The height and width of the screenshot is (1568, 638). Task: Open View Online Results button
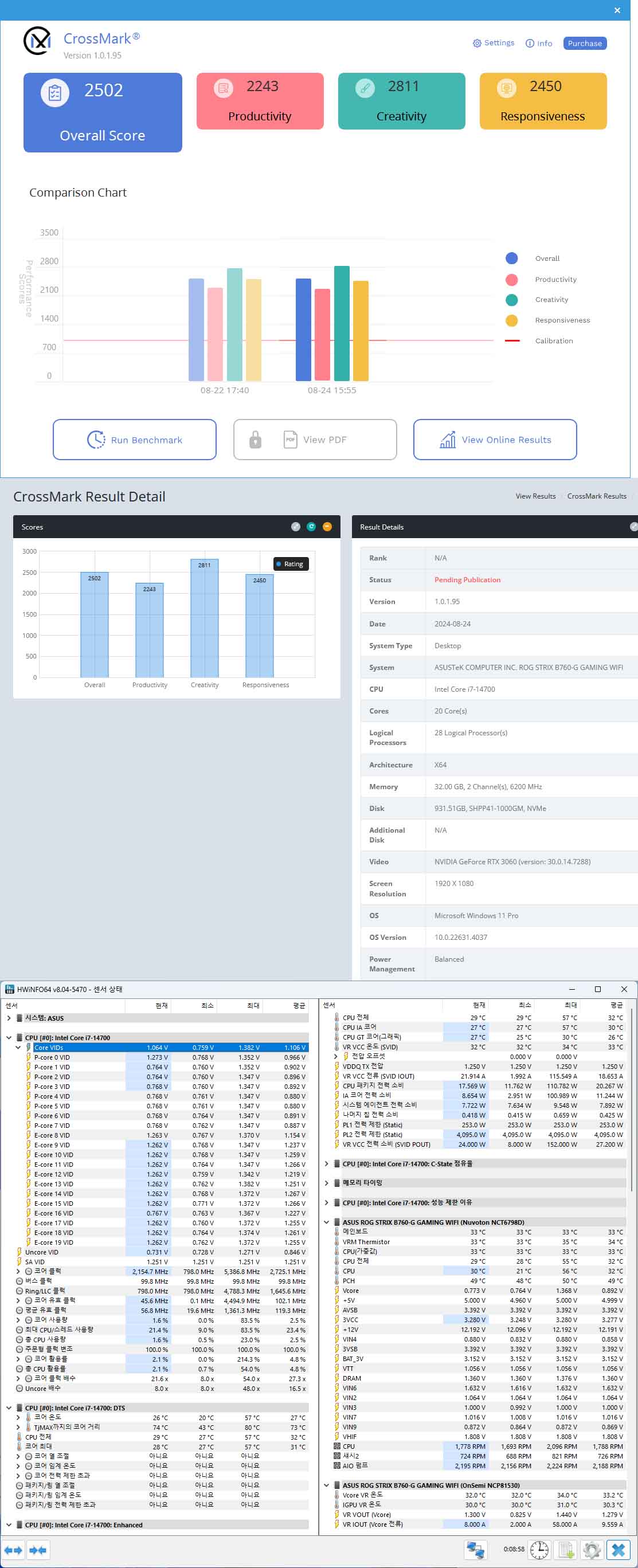pos(495,440)
